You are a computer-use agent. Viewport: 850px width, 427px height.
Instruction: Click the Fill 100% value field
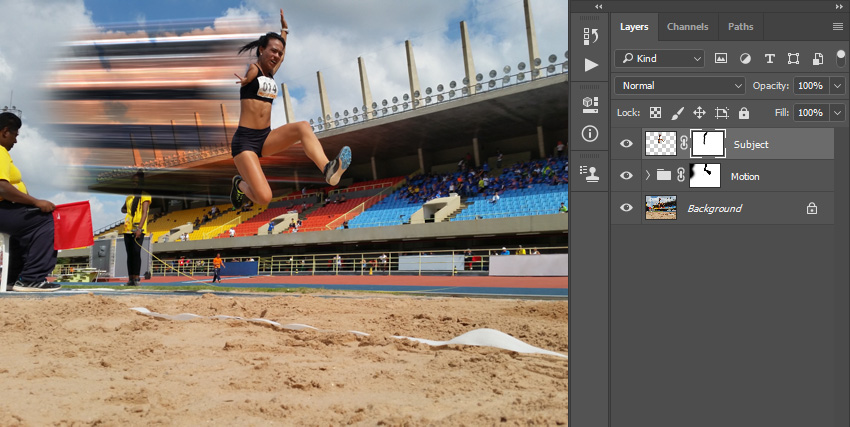811,113
